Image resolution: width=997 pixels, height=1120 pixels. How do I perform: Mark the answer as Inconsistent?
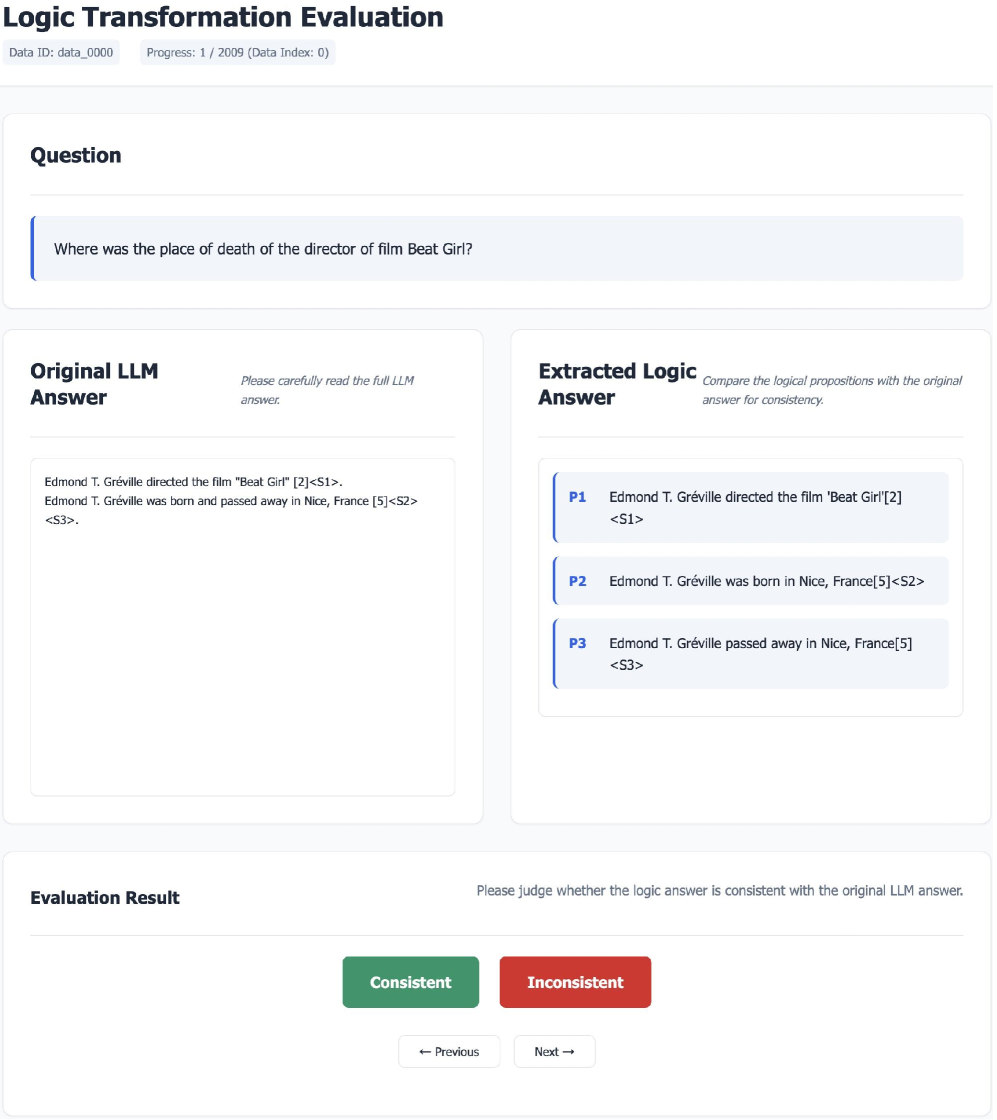(x=575, y=982)
